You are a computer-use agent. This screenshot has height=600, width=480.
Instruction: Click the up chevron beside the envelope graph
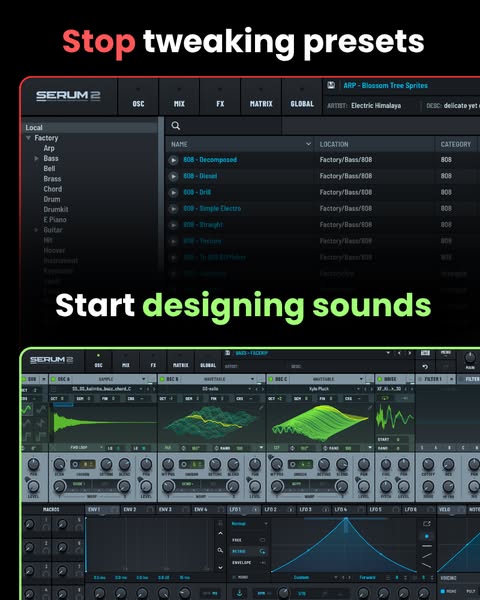(220, 533)
